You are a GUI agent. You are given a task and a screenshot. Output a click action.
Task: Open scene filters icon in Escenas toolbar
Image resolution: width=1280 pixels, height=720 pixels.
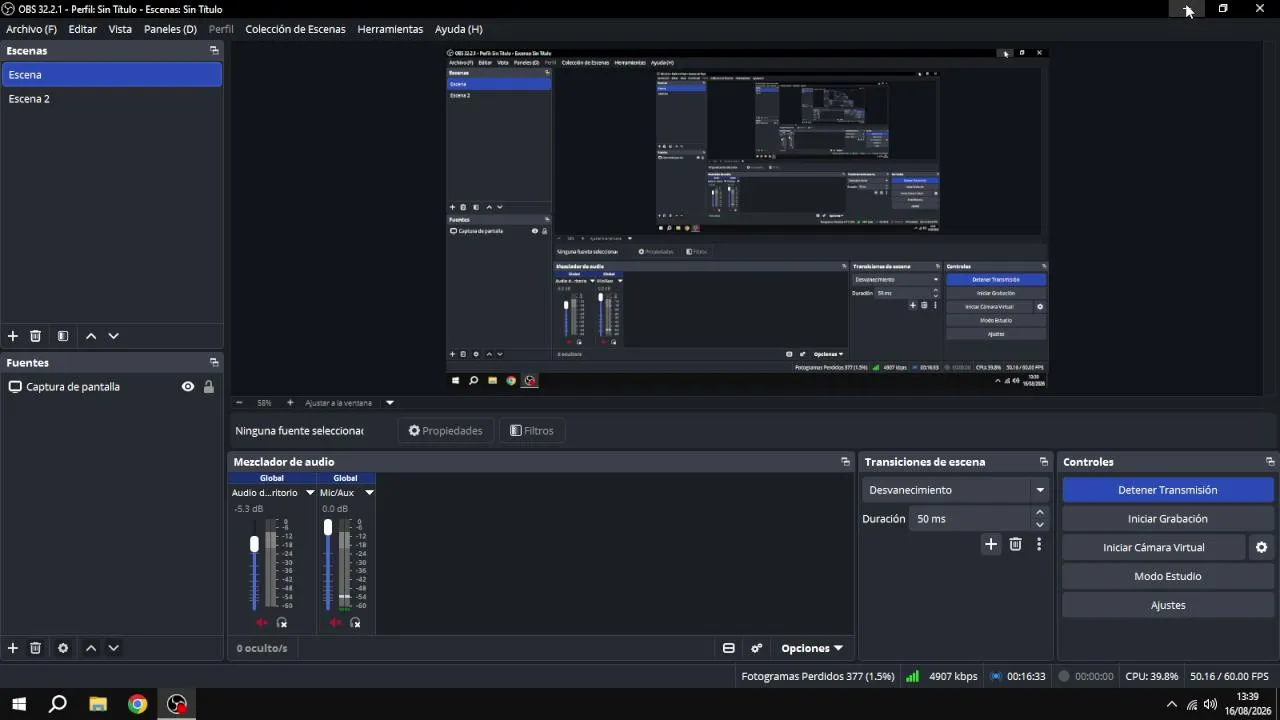[63, 336]
